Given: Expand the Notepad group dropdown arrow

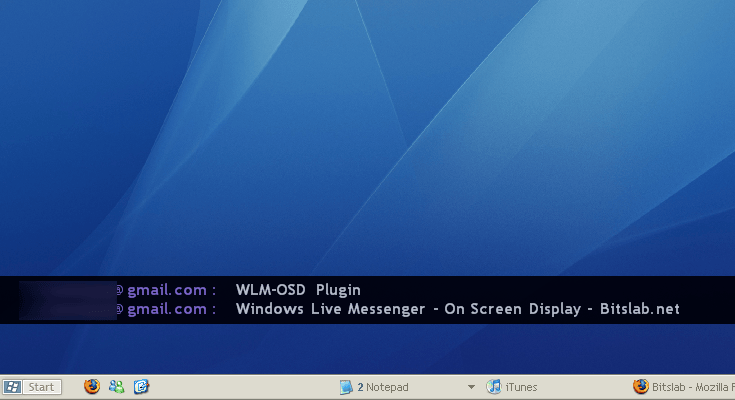Looking at the screenshot, I should pos(471,387).
